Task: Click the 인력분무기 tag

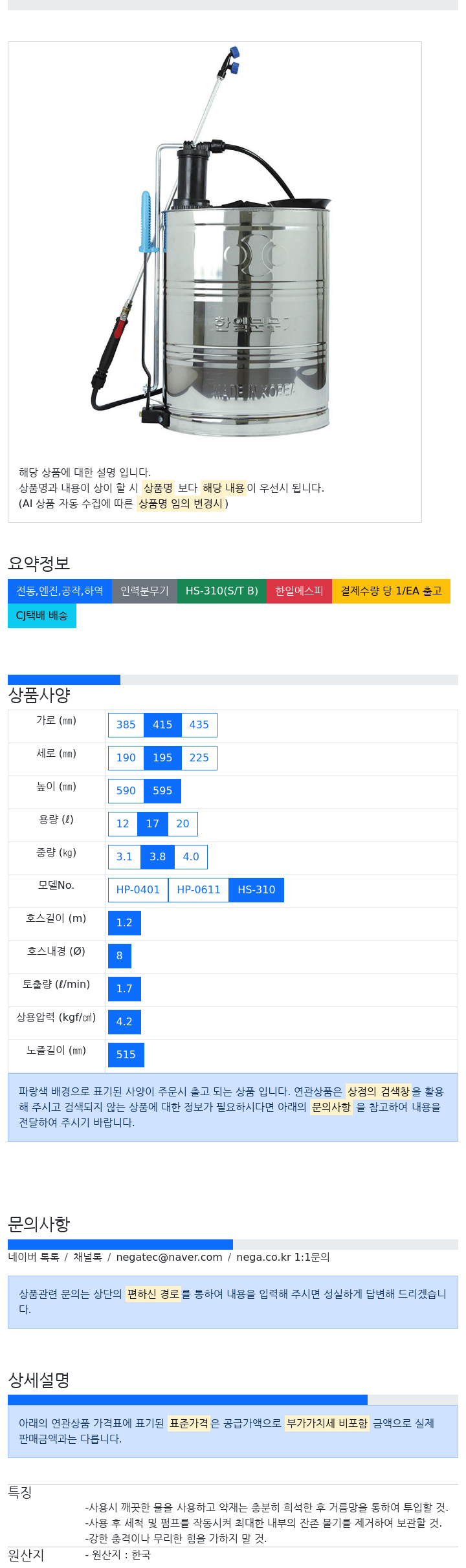Action: pyautogui.click(x=144, y=591)
